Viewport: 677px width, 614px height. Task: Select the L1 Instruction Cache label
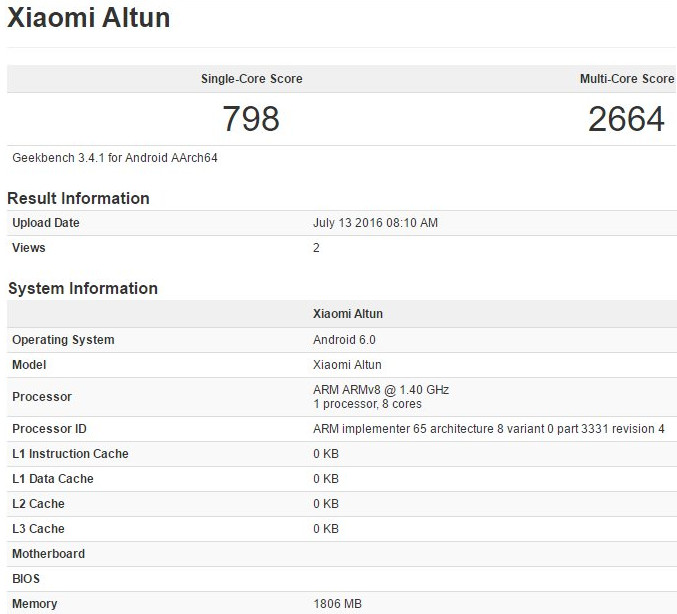(x=70, y=454)
